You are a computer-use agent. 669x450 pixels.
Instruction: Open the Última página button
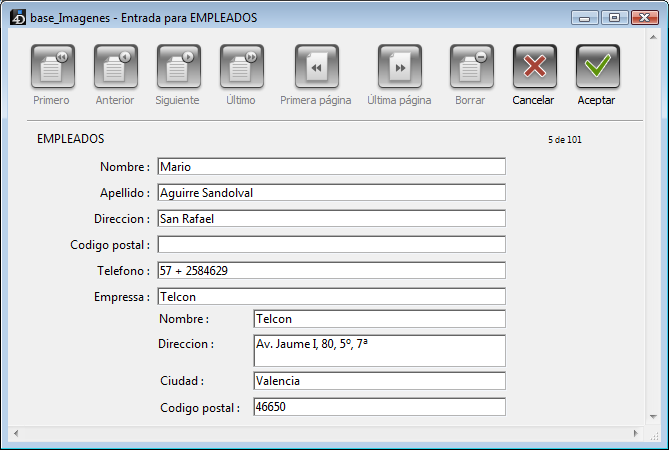pos(400,67)
